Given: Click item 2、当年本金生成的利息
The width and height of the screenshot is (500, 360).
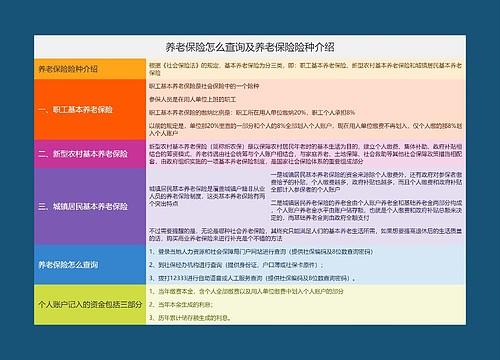Looking at the screenshot, I should pos(181,305).
